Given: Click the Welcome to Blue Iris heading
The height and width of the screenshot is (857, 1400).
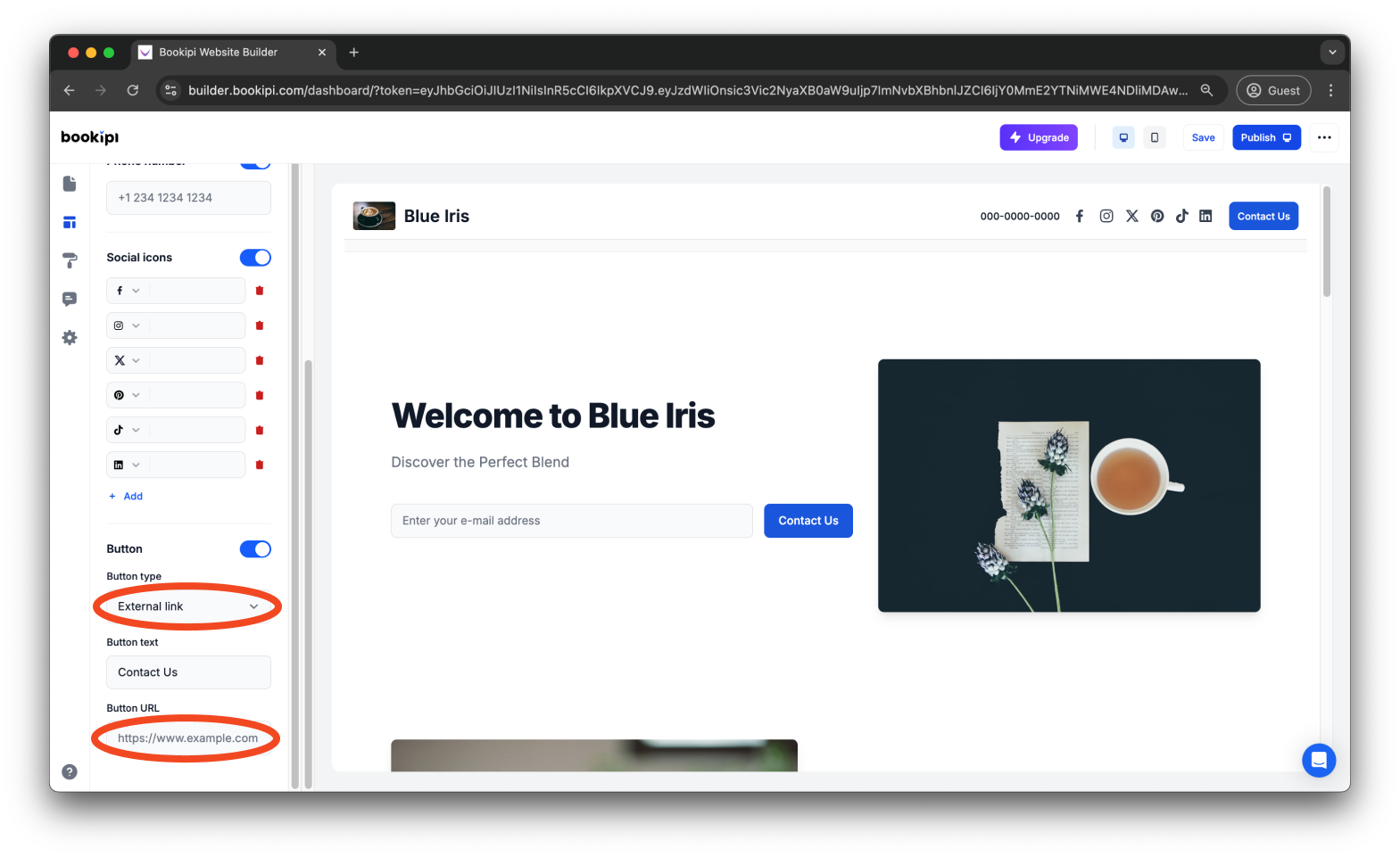Looking at the screenshot, I should (553, 416).
